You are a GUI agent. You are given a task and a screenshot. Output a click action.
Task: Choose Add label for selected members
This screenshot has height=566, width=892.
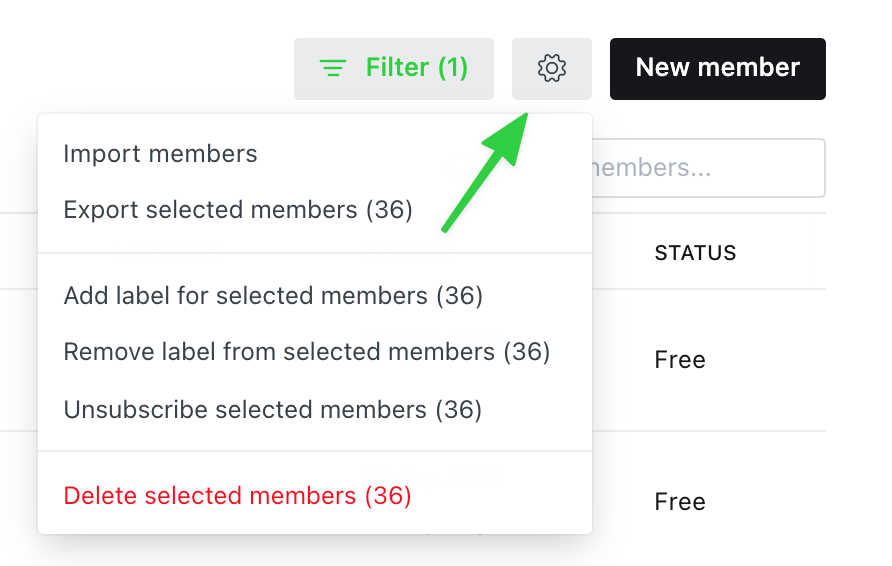[273, 296]
